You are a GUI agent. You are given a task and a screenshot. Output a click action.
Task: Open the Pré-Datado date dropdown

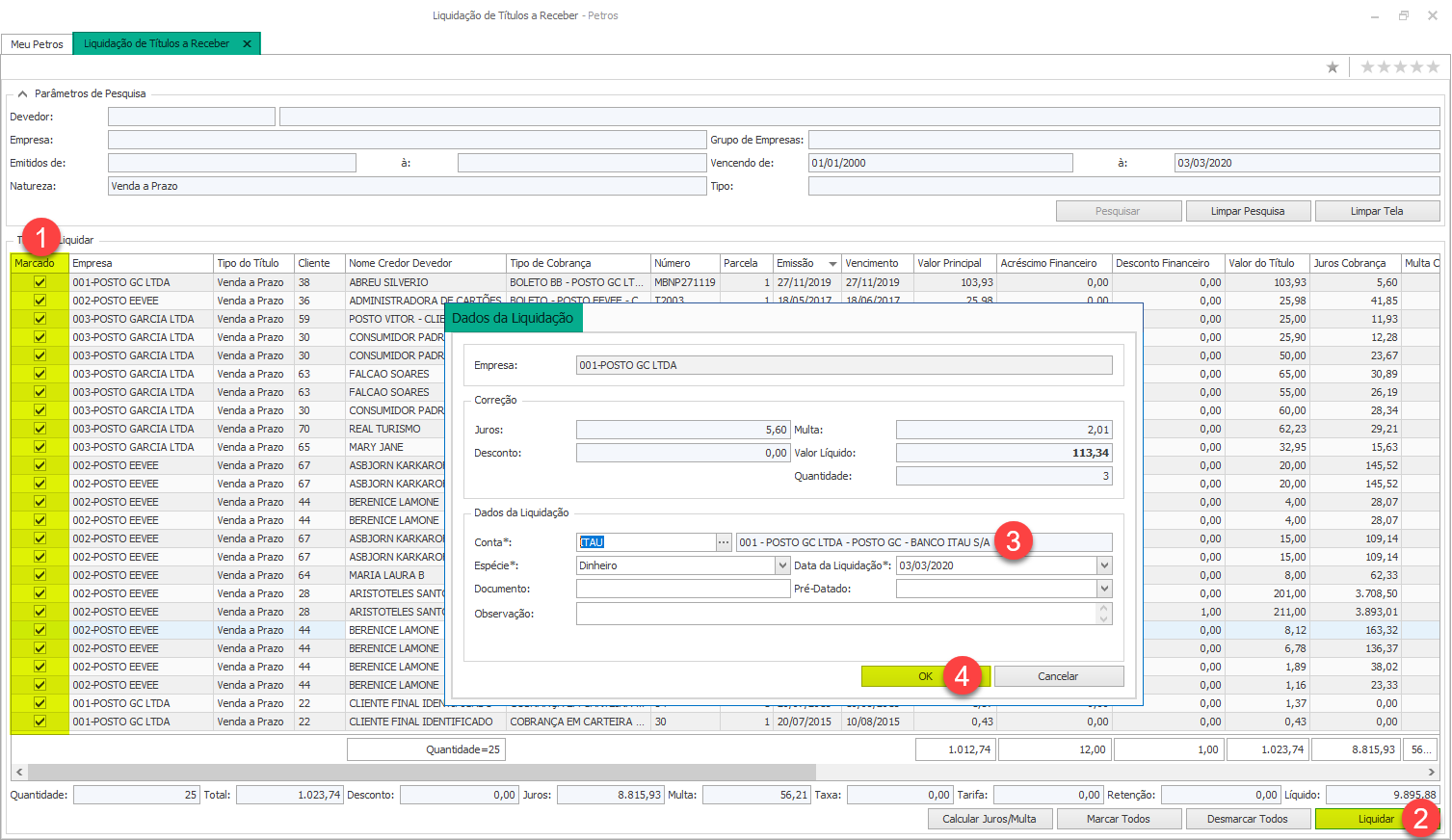(1104, 589)
